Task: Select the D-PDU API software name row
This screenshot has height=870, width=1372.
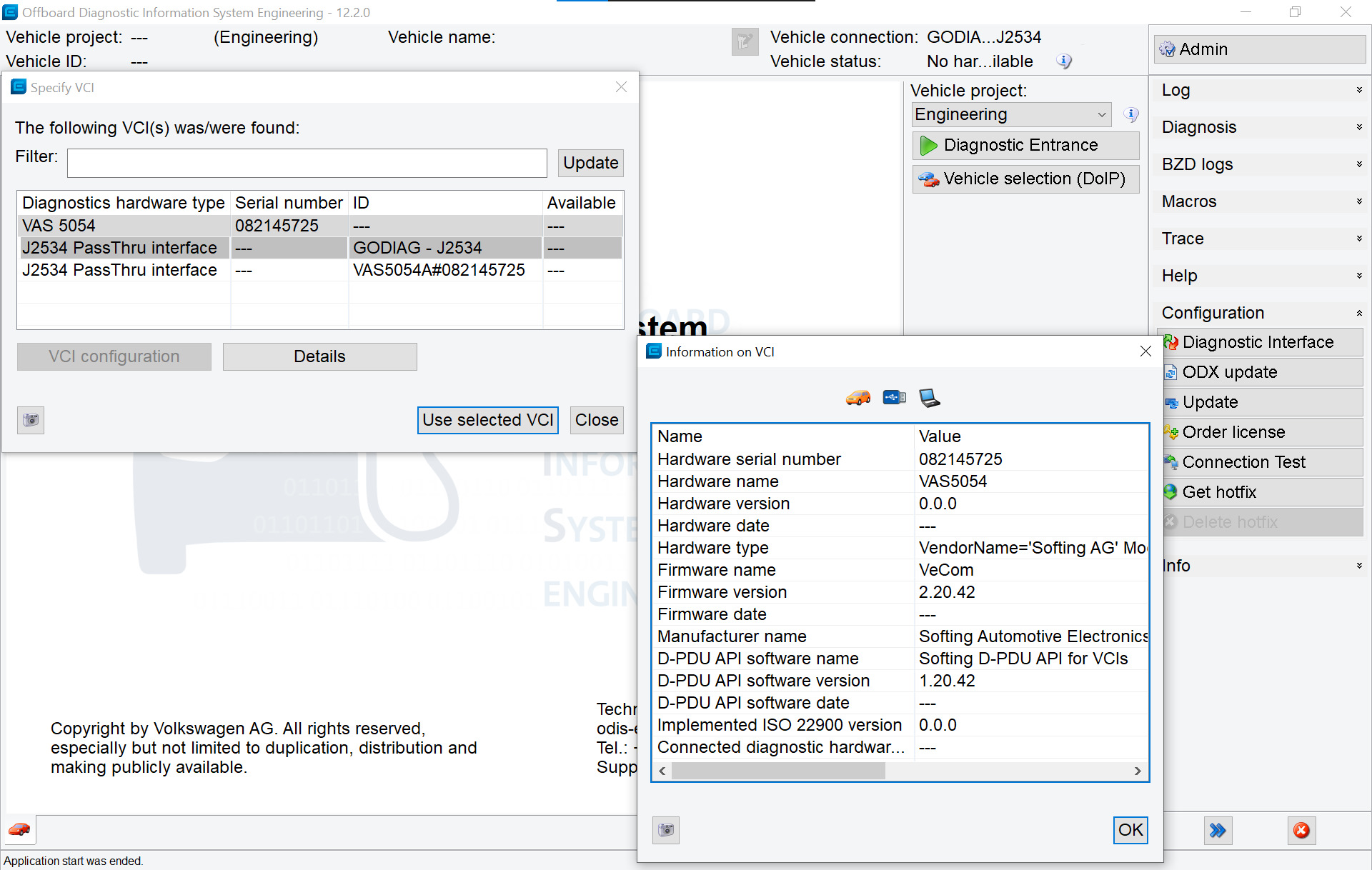Action: pos(900,659)
